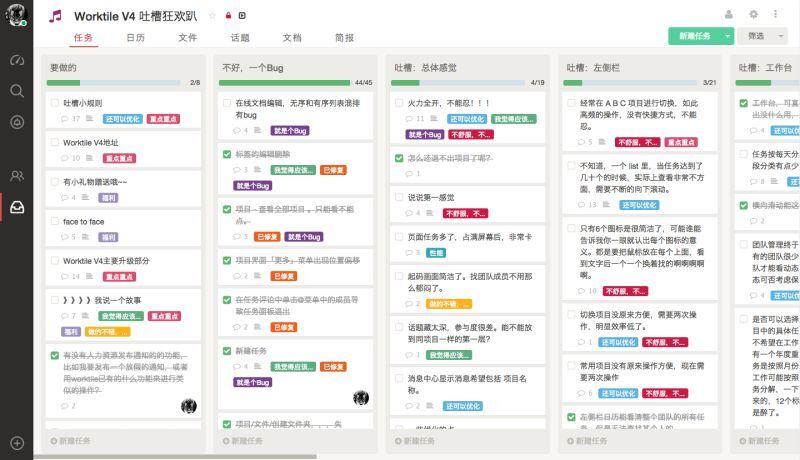Expand the arrow next to 新建任务 button

click(729, 36)
